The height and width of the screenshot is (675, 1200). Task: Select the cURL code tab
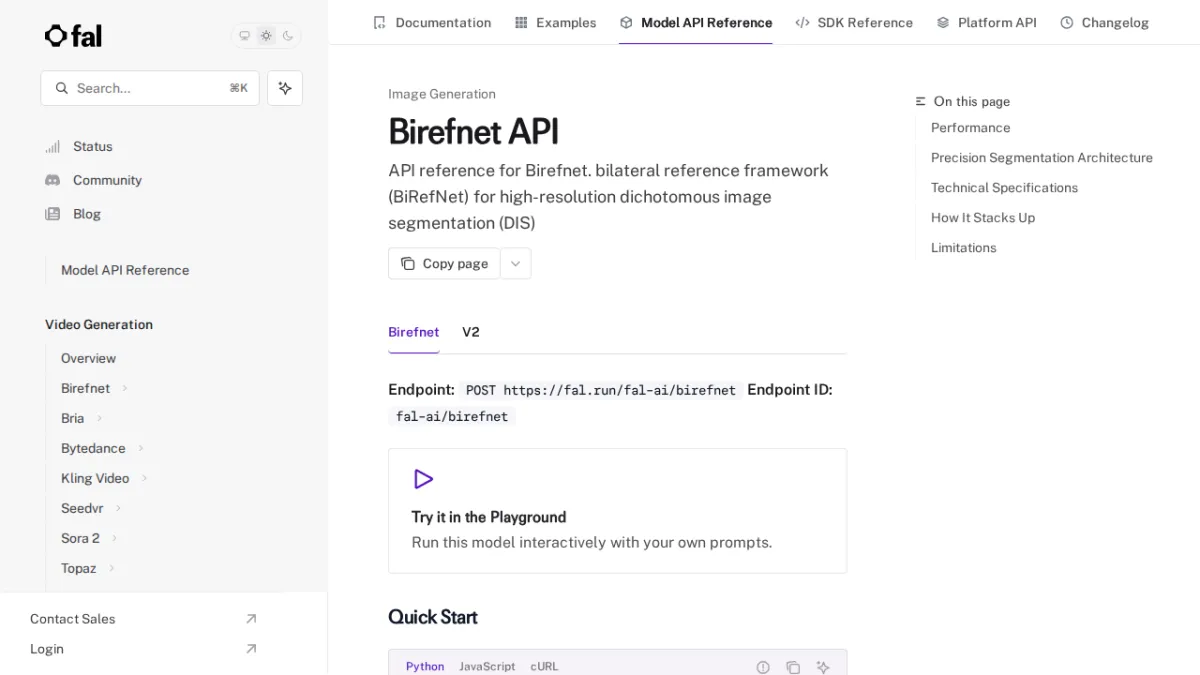[x=544, y=666]
